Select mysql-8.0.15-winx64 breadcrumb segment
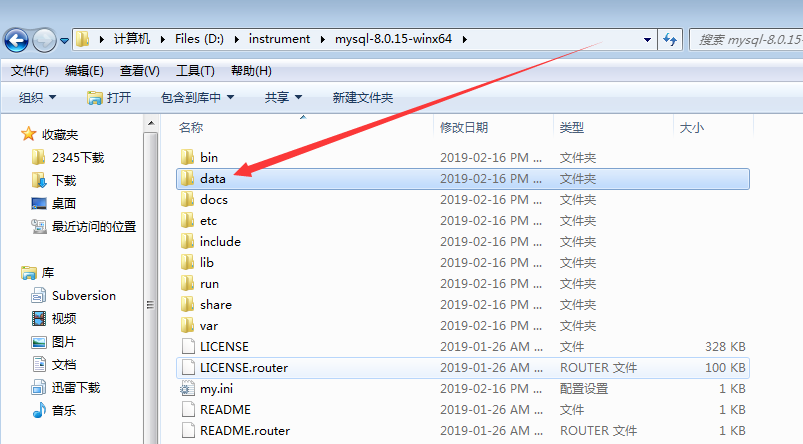The width and height of the screenshot is (803, 444). click(393, 39)
